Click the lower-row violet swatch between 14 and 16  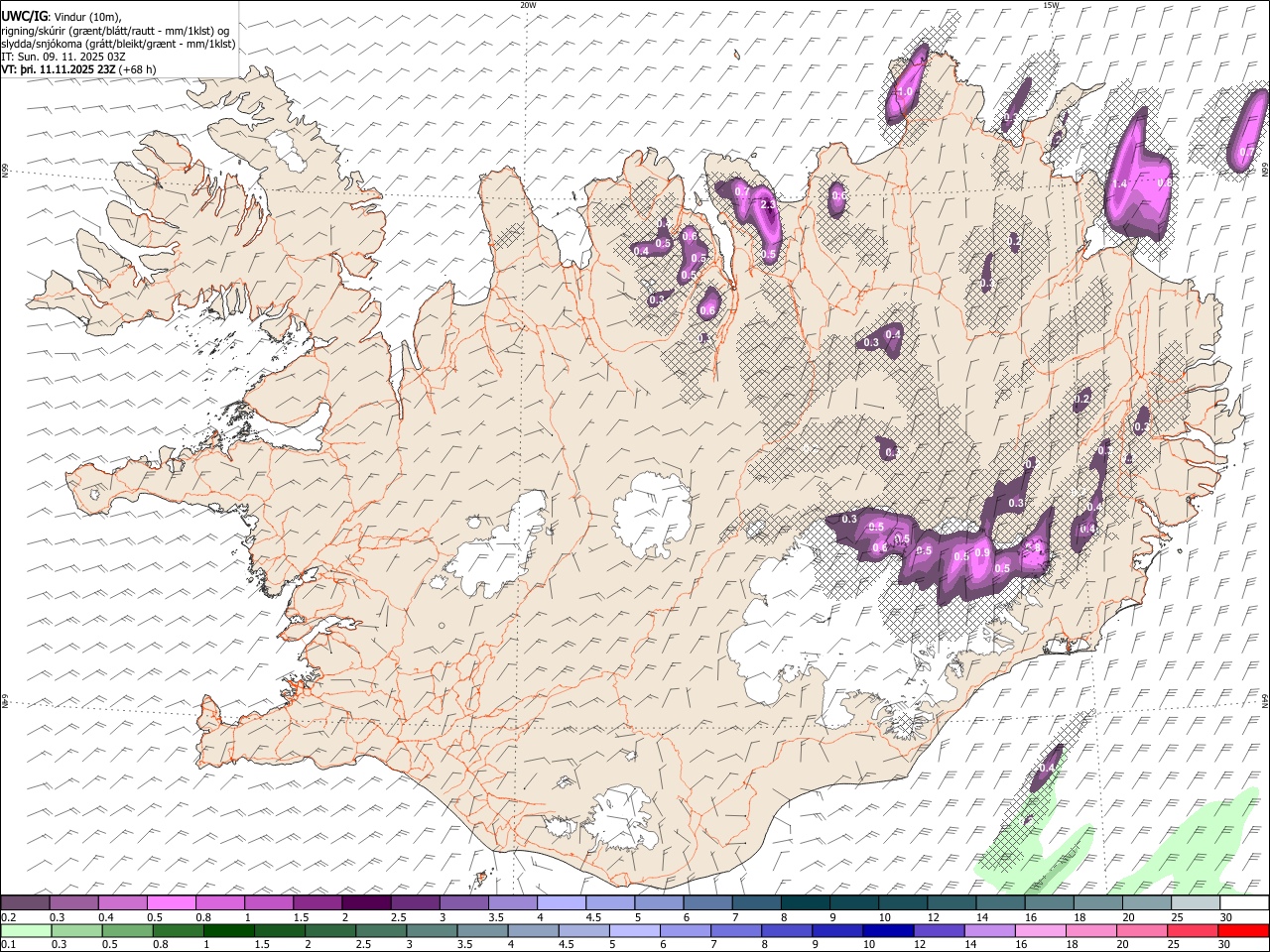(x=988, y=930)
